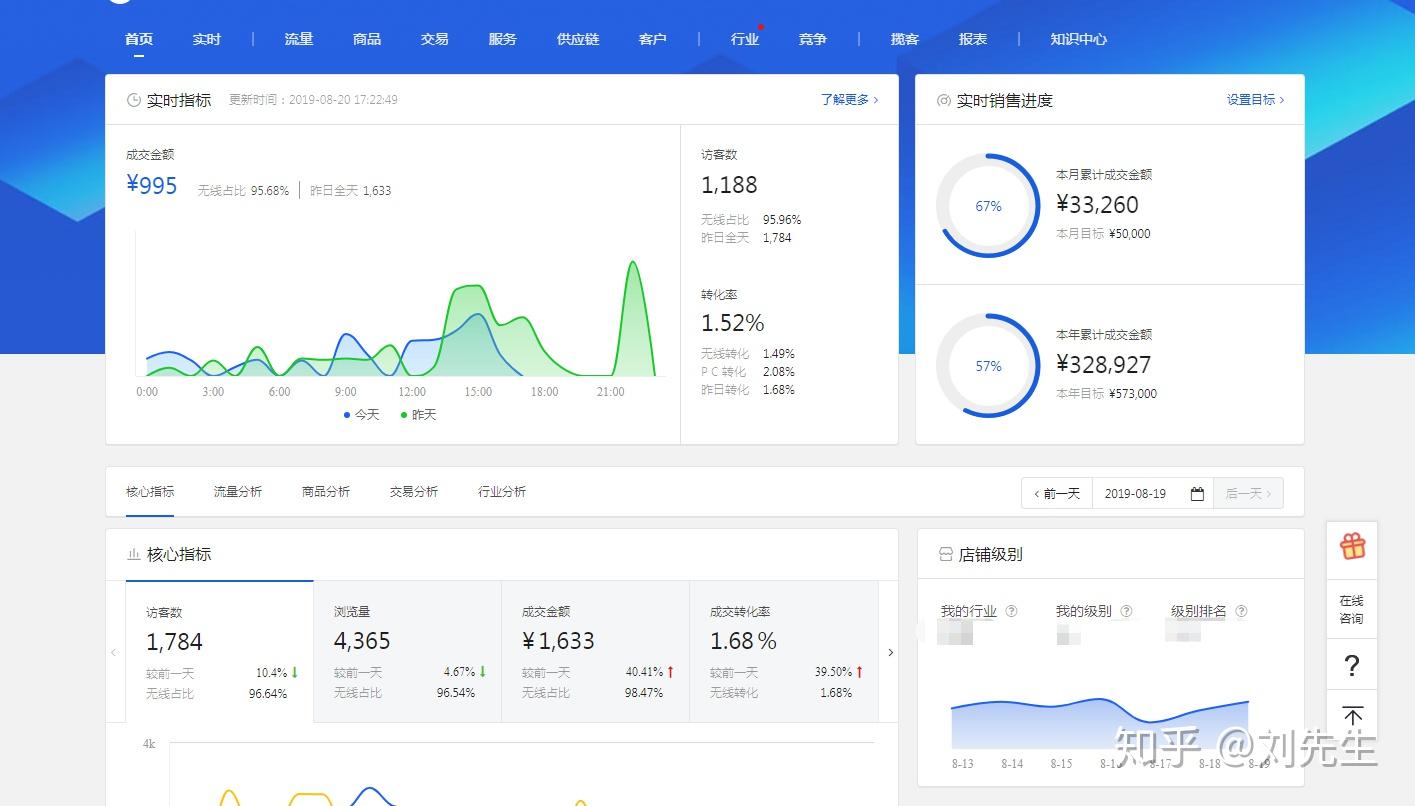This screenshot has width=1415, height=806.
Task: Click the red up arrow by 40.41%
Action: 670,672
